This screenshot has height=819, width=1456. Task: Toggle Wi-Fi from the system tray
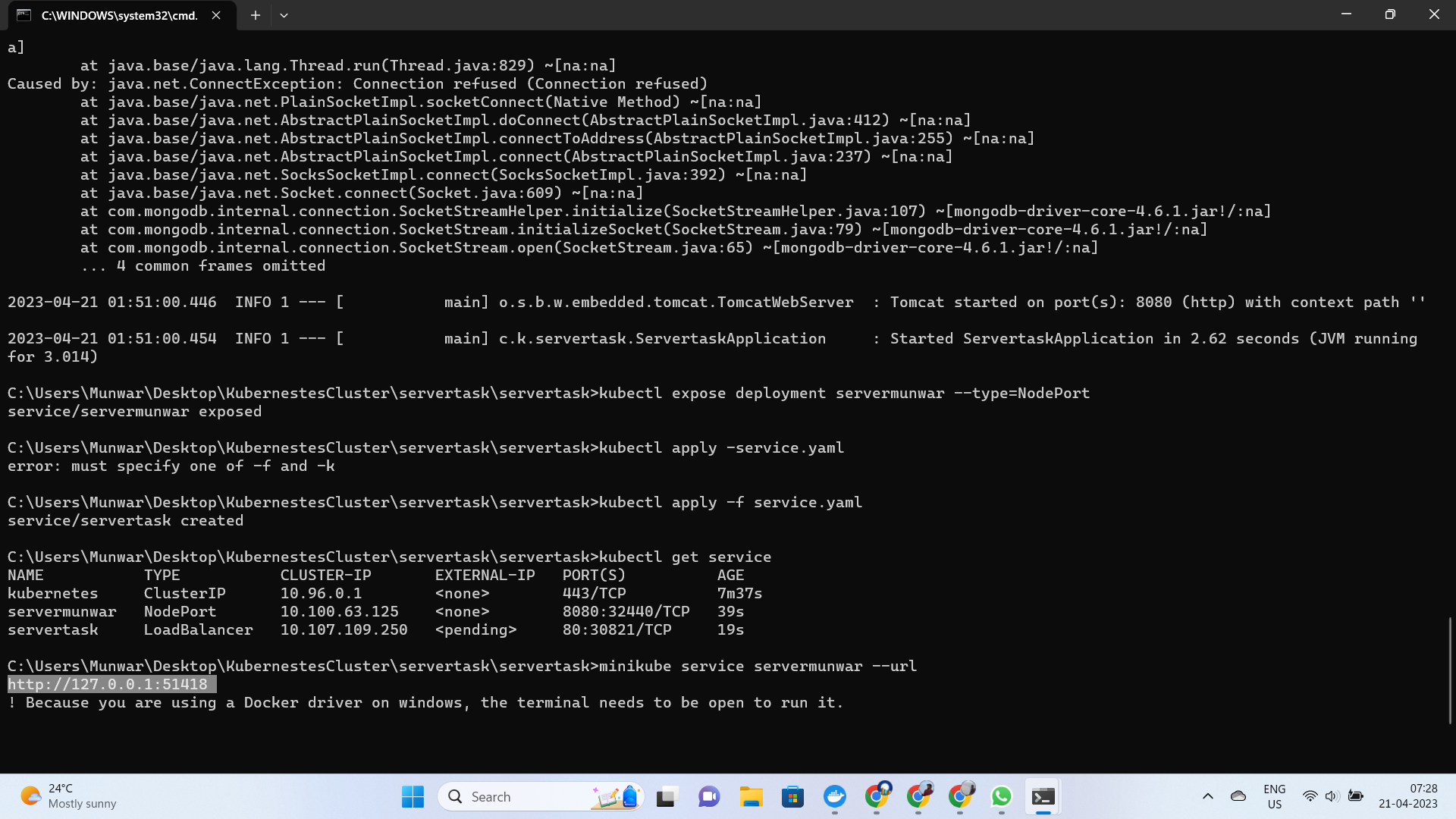1310,795
